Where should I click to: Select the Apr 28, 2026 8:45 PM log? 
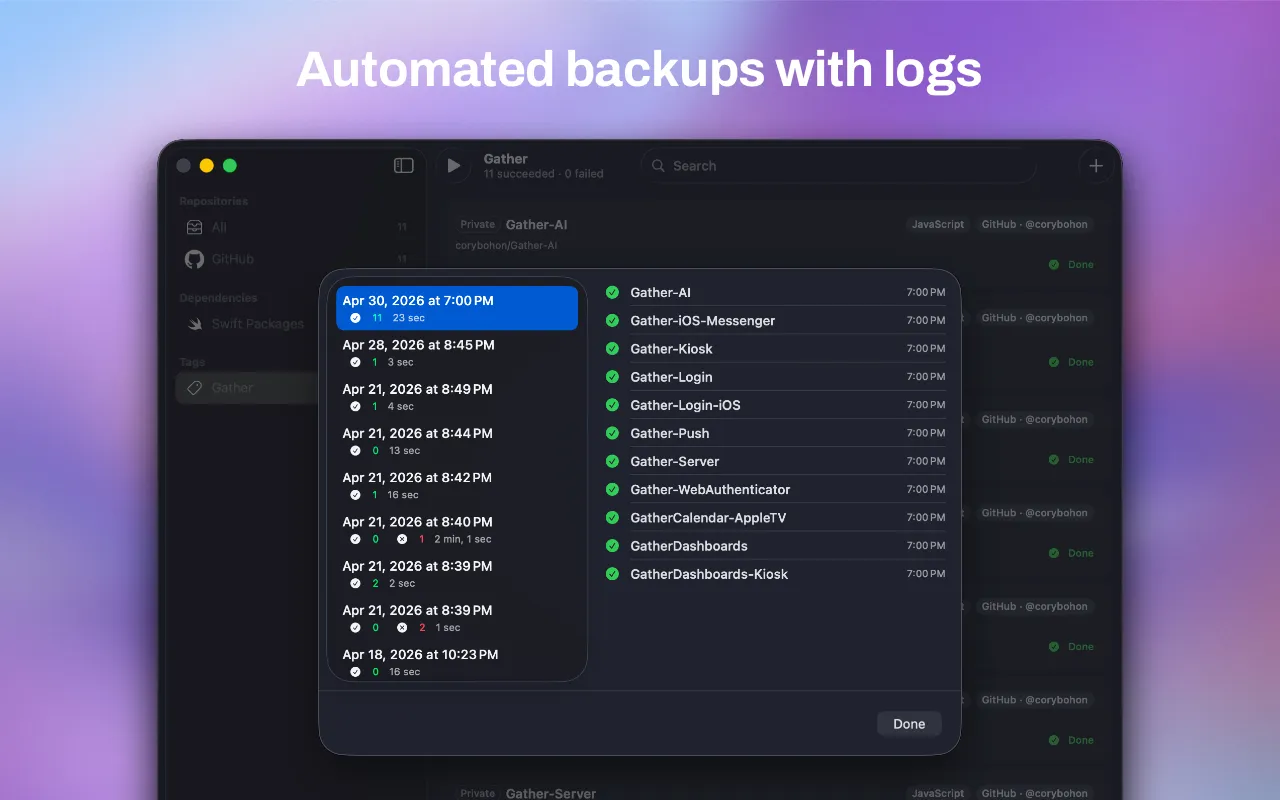click(457, 352)
